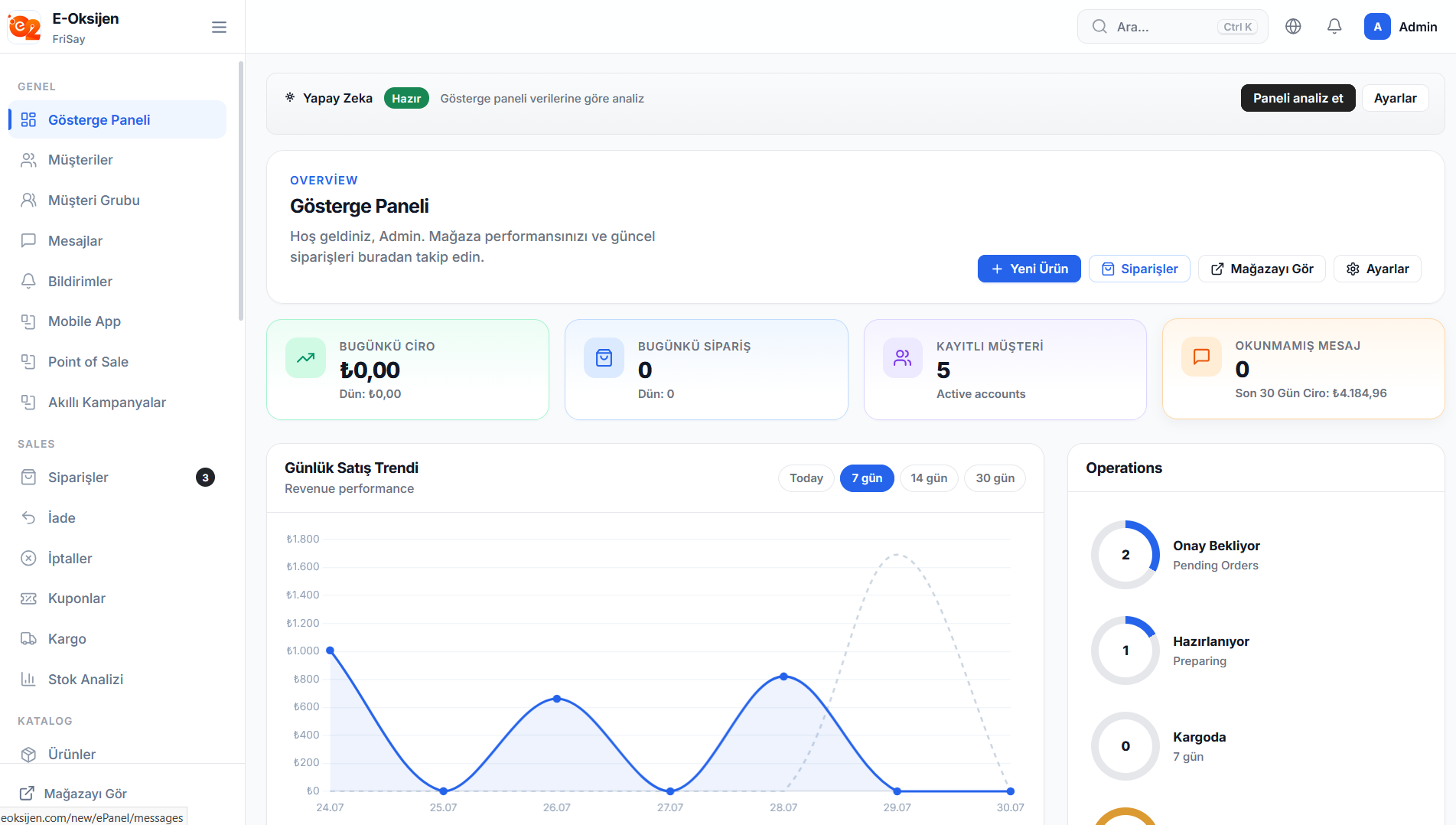Viewport: 1456px width, 825px height.
Task: Click the 26.07 data point on chart
Action: point(557,699)
